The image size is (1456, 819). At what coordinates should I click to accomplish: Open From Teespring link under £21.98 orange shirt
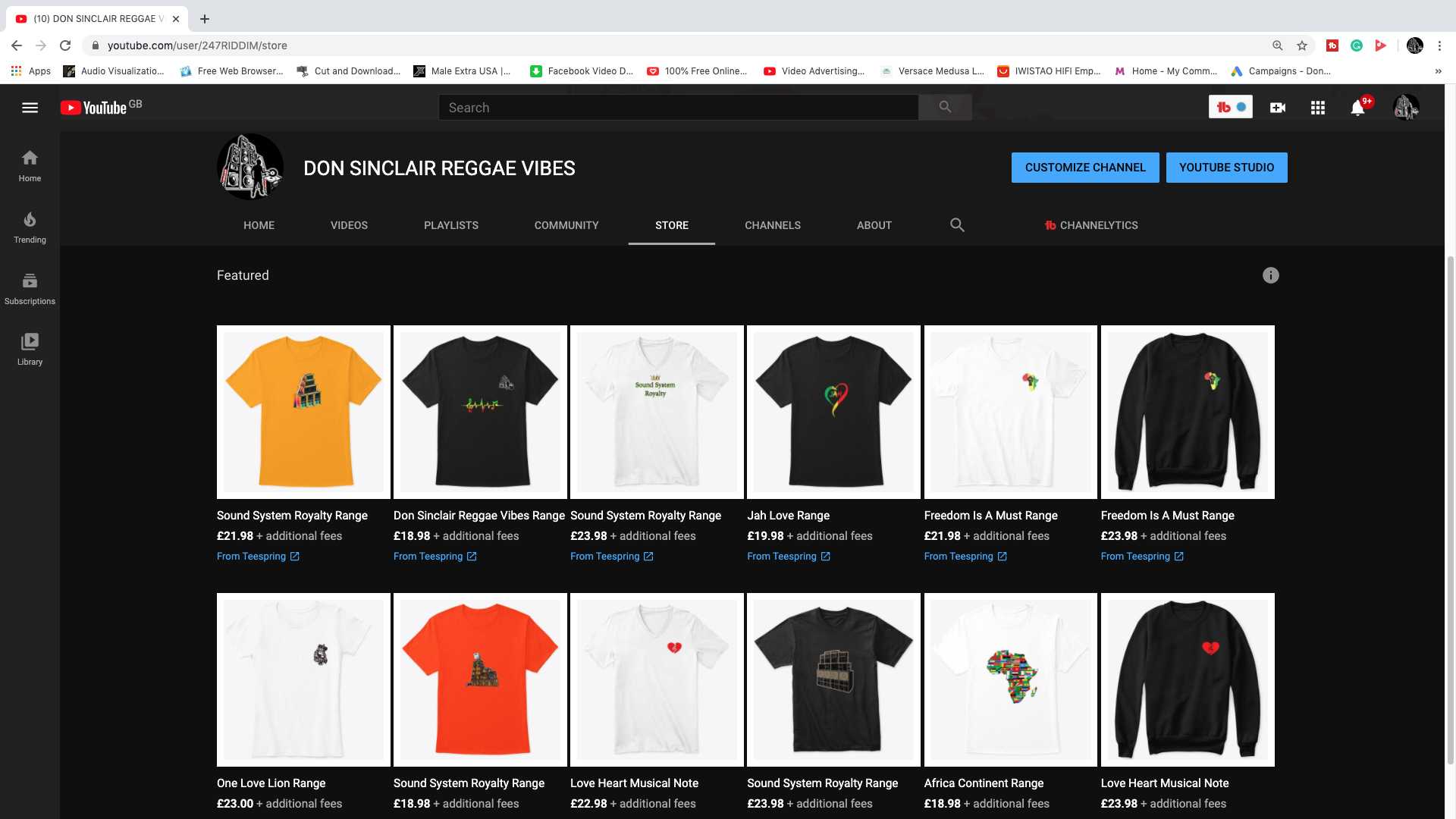click(x=258, y=557)
